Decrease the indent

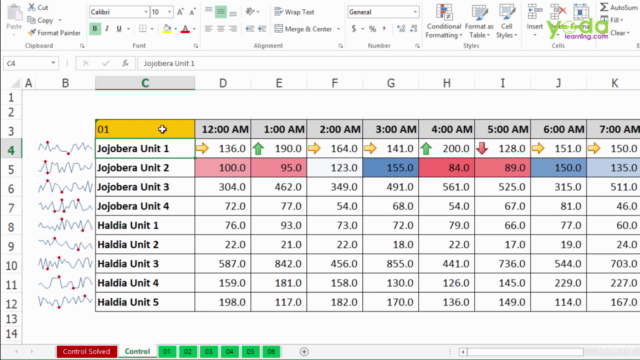click(x=250, y=29)
